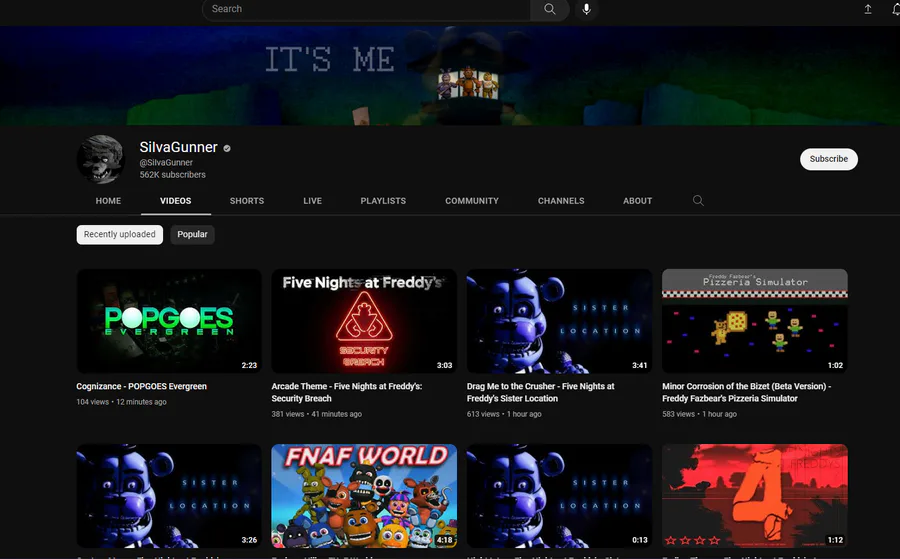Click title Arcade Theme - Security Breach
The width and height of the screenshot is (900, 559).
[347, 392]
